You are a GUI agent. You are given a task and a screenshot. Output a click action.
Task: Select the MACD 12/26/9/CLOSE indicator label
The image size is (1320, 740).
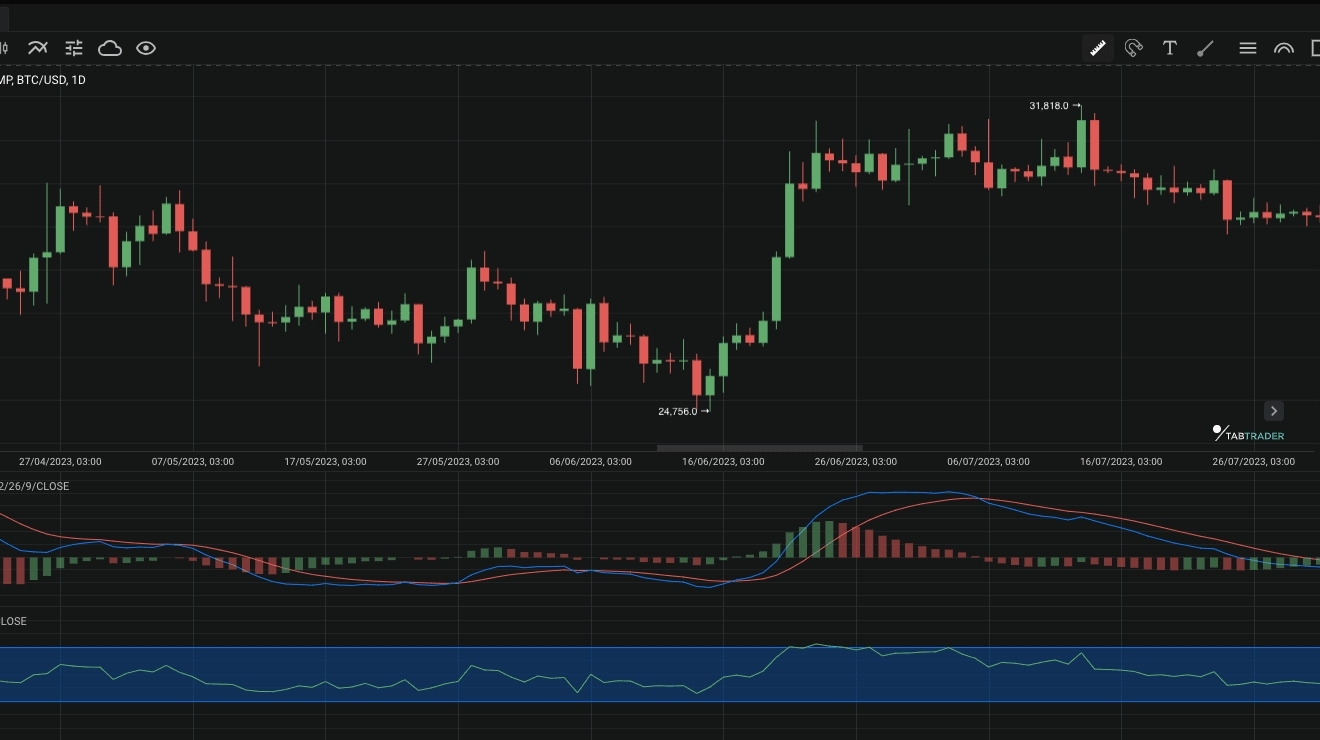pyautogui.click(x=35, y=486)
